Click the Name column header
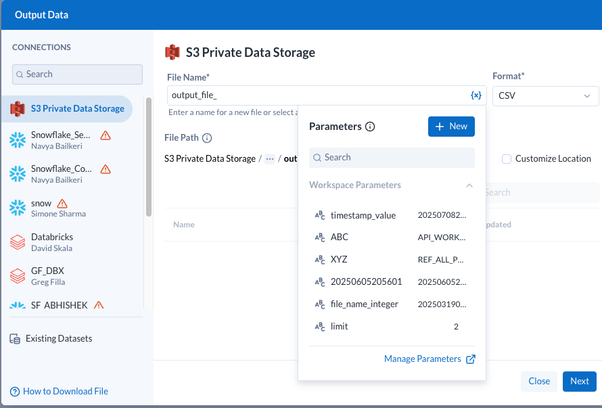602x408 pixels. (184, 225)
